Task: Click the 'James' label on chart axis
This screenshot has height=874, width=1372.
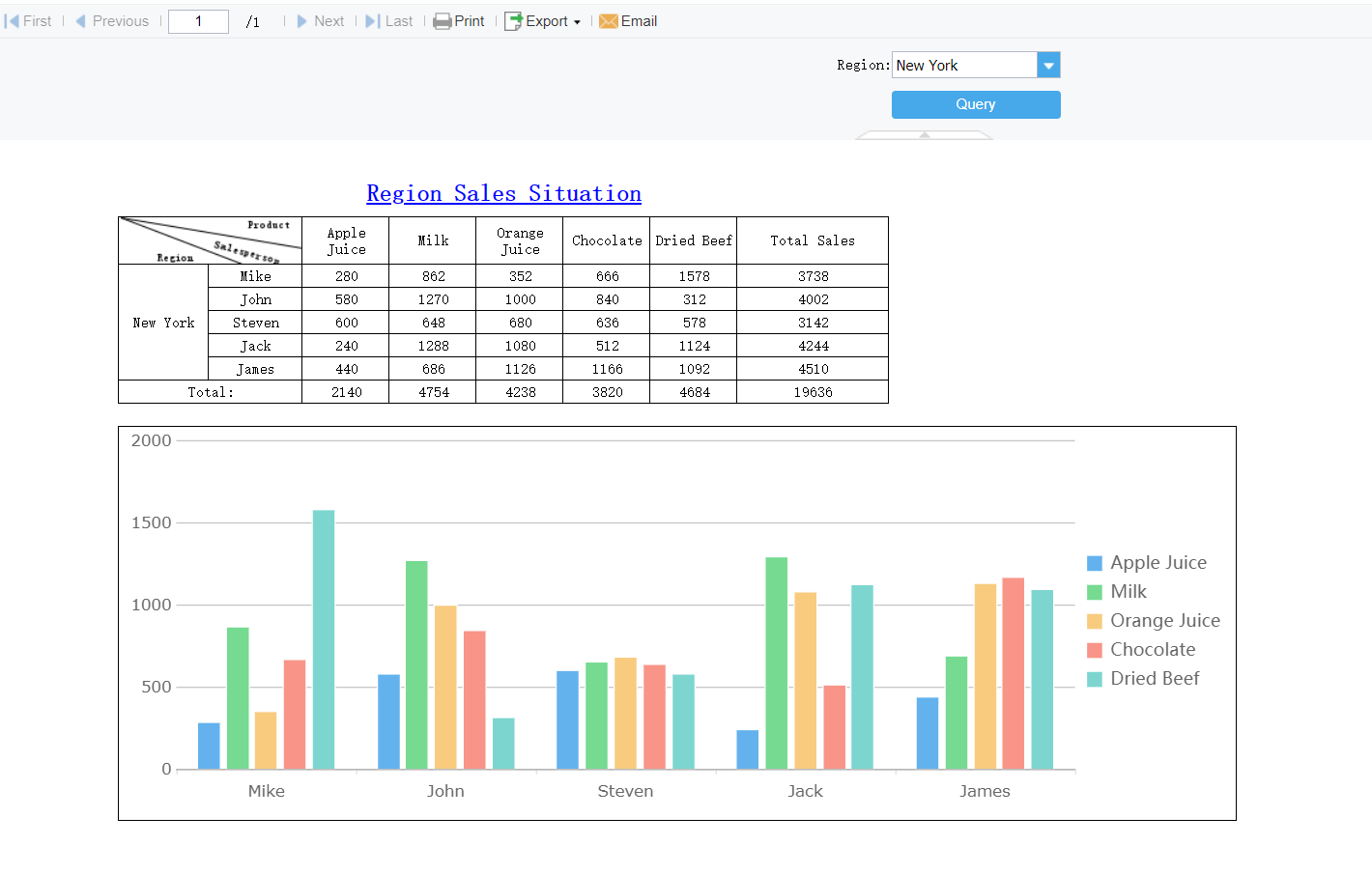Action: tap(985, 791)
